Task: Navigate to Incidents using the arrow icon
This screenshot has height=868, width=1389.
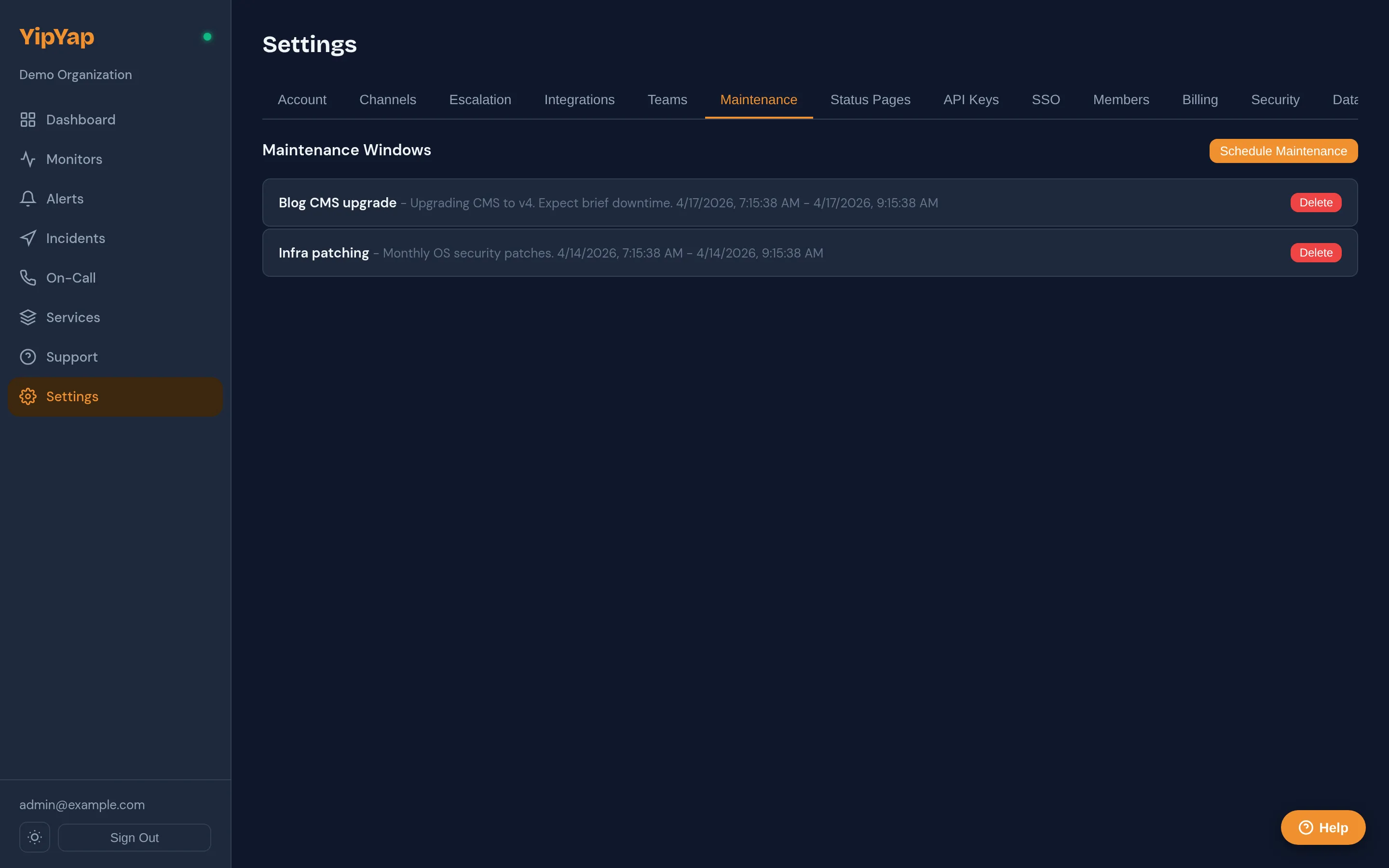Action: coord(28,238)
